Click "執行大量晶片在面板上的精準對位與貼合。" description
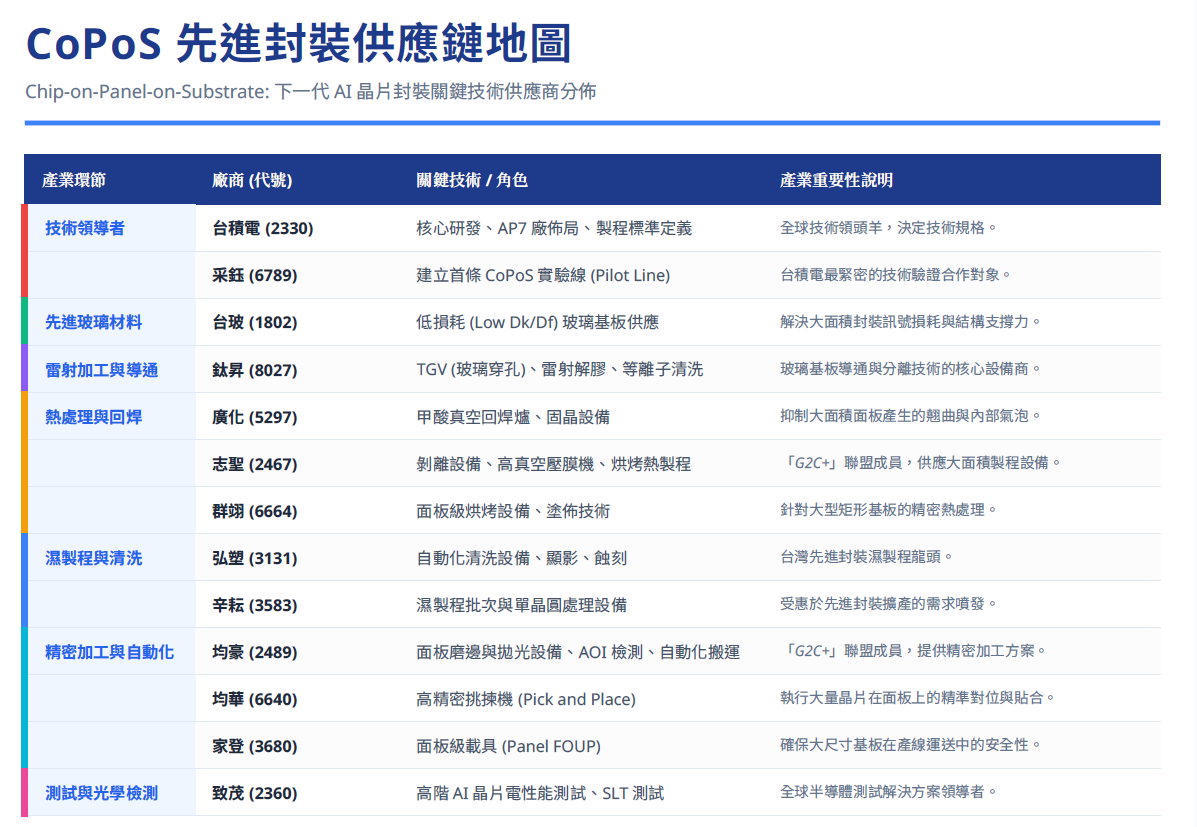The height and width of the screenshot is (827, 1197). tap(917, 698)
